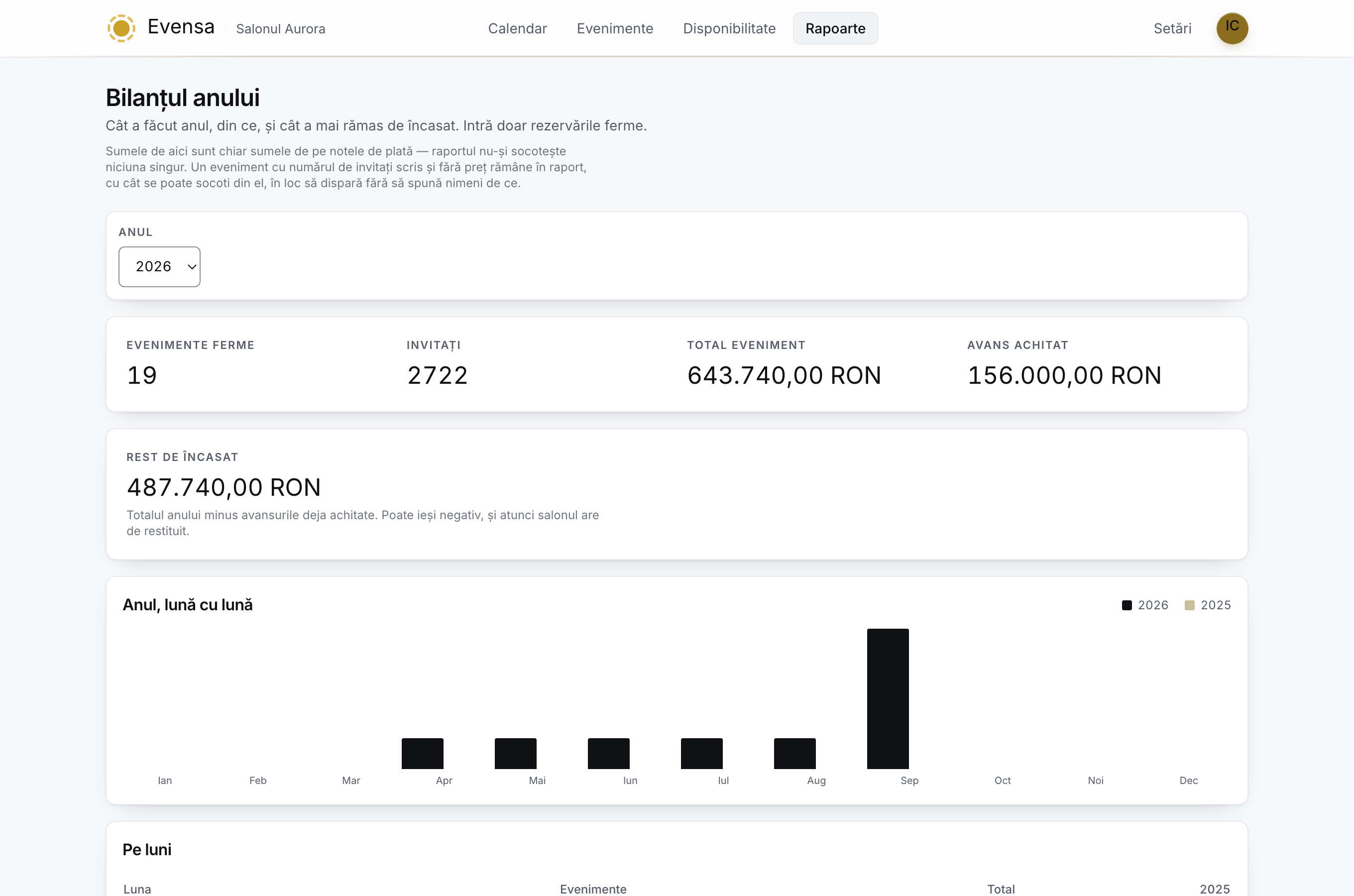Screen dimensions: 1354x896
Task: Click the REST DE ÎNCASAT label
Action: pyautogui.click(x=182, y=457)
